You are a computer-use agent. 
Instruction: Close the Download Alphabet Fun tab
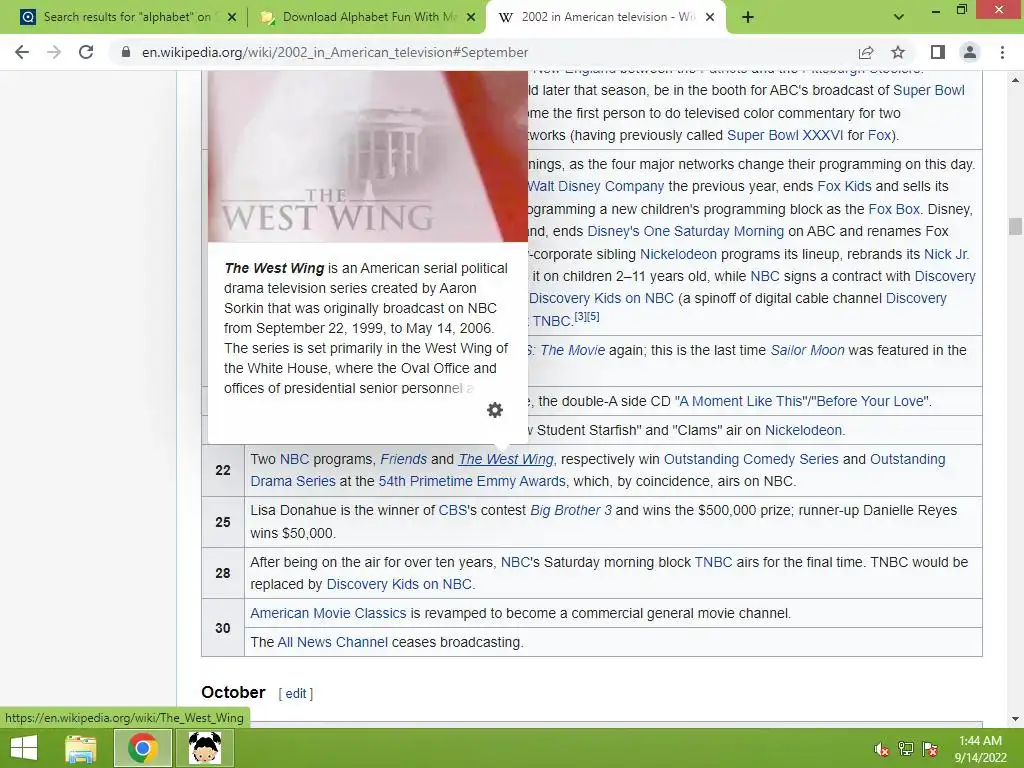(471, 18)
